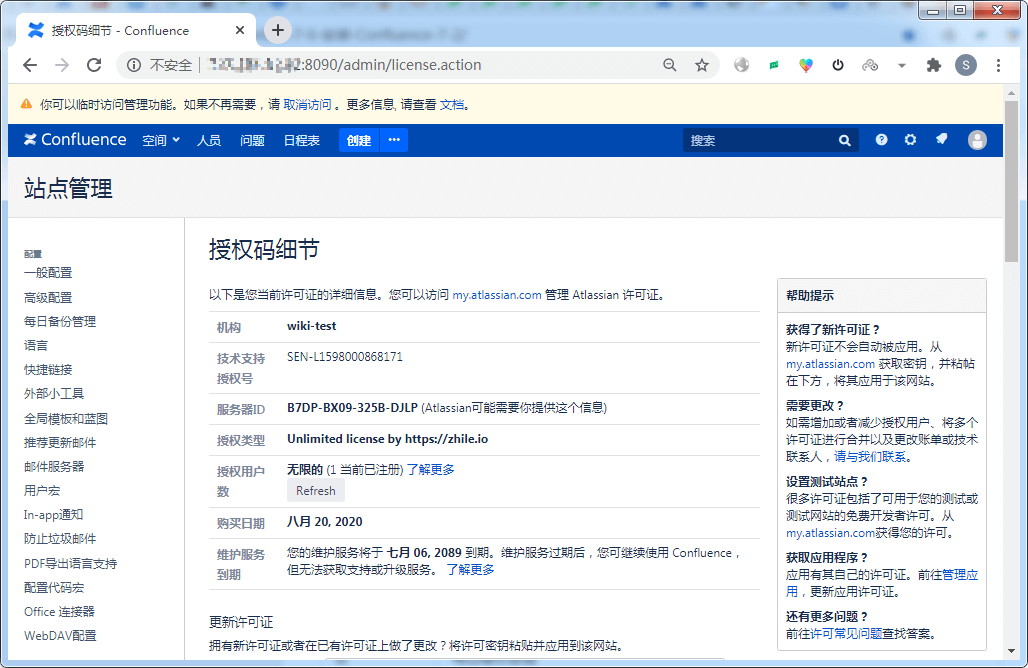
Task: Open the Confluence notifications icon
Action: [941, 140]
